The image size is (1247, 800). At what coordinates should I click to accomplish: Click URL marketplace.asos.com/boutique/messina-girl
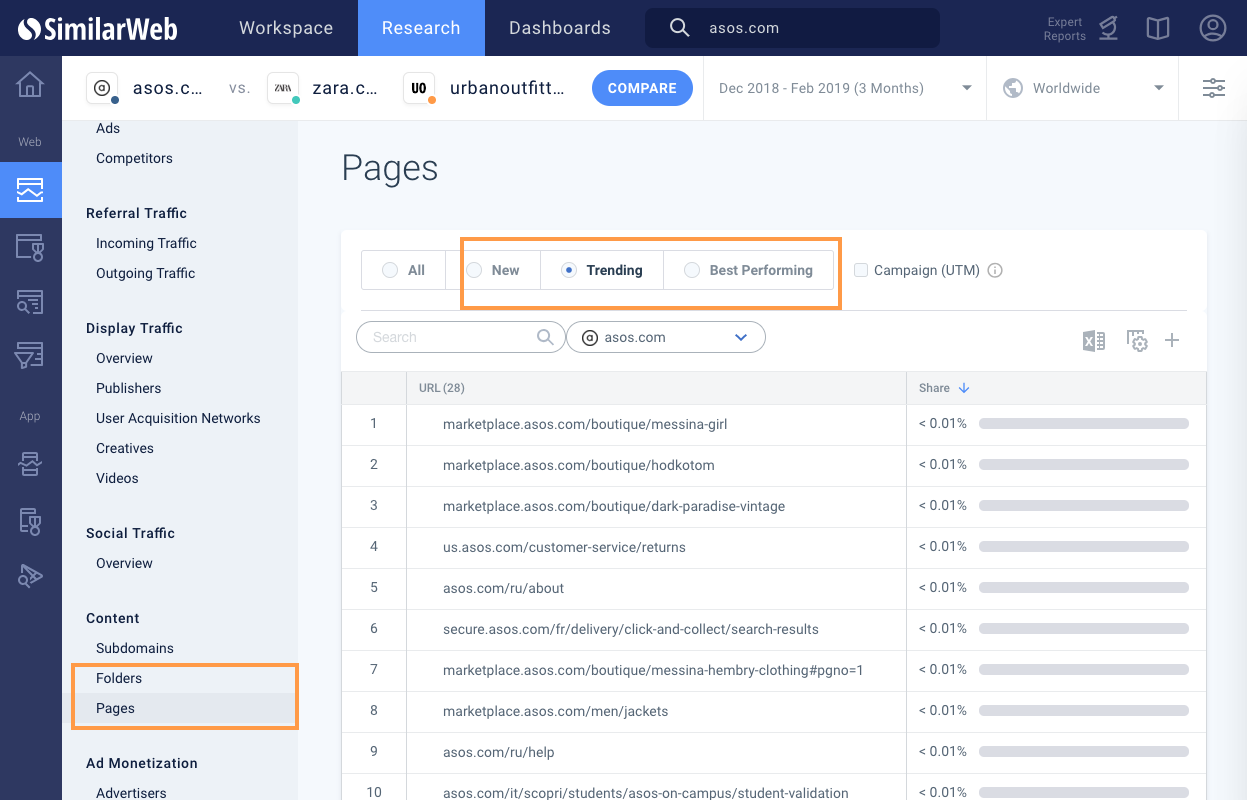pyautogui.click(x=585, y=424)
